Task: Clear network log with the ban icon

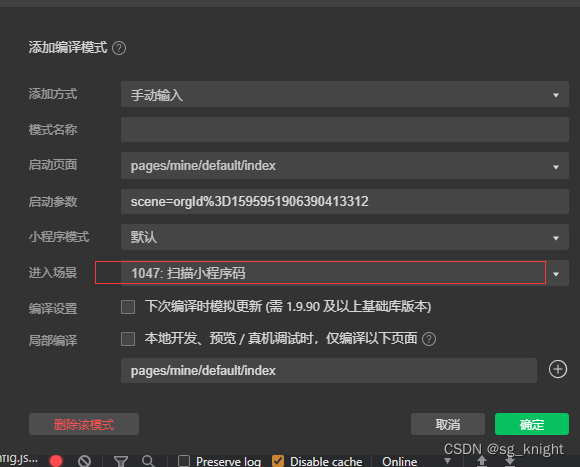Action: [84, 461]
